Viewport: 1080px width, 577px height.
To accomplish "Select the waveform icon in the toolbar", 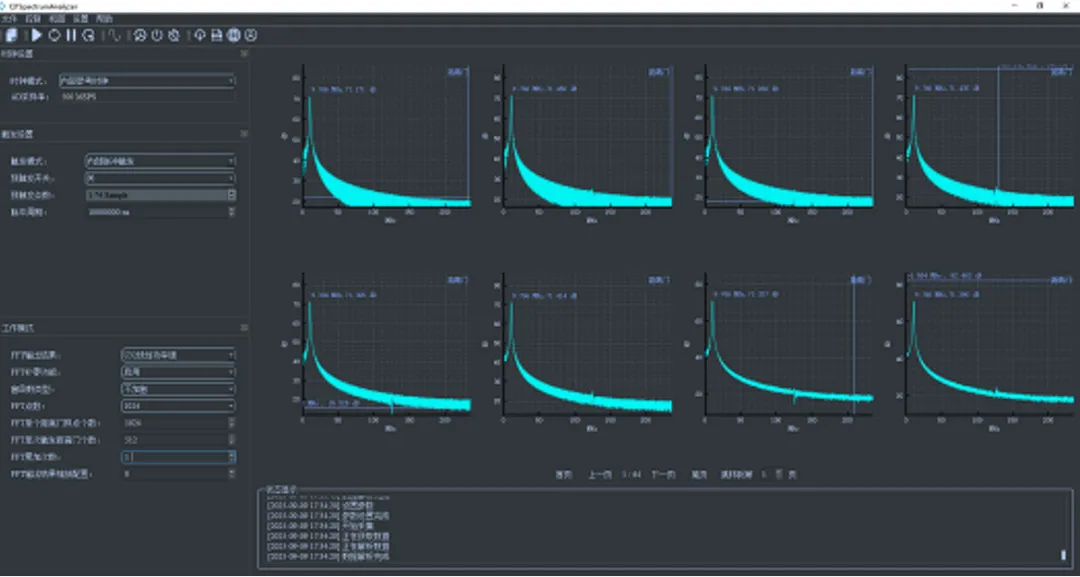I will click(x=115, y=35).
